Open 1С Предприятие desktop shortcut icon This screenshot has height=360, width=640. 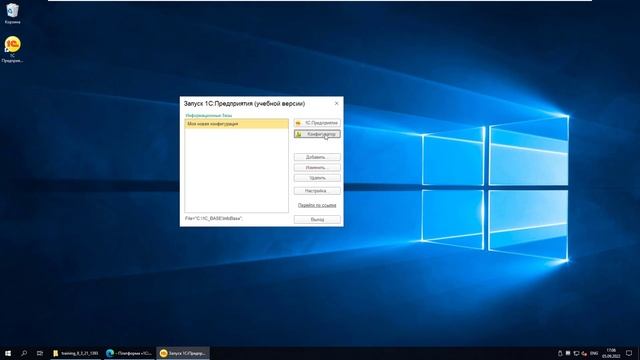pyautogui.click(x=12, y=49)
